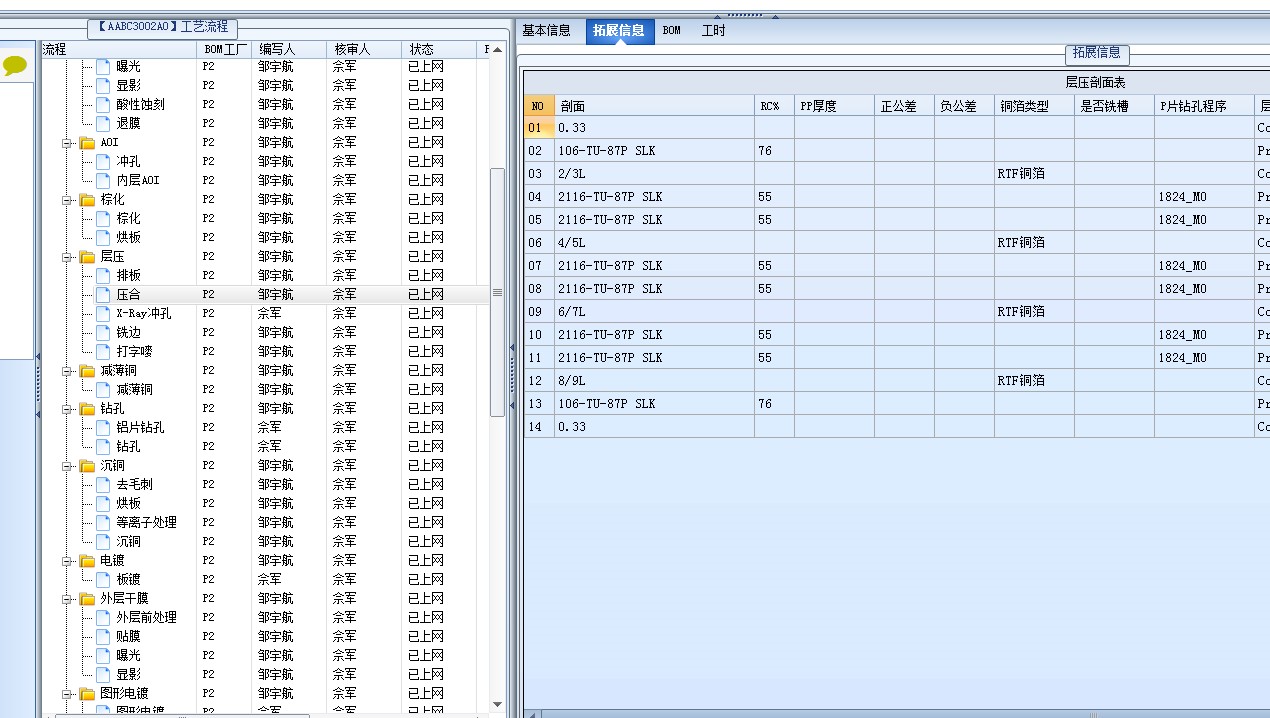This screenshot has width=1270, height=718.
Task: Select the 减薄铜 child step row
Action: 134,390
